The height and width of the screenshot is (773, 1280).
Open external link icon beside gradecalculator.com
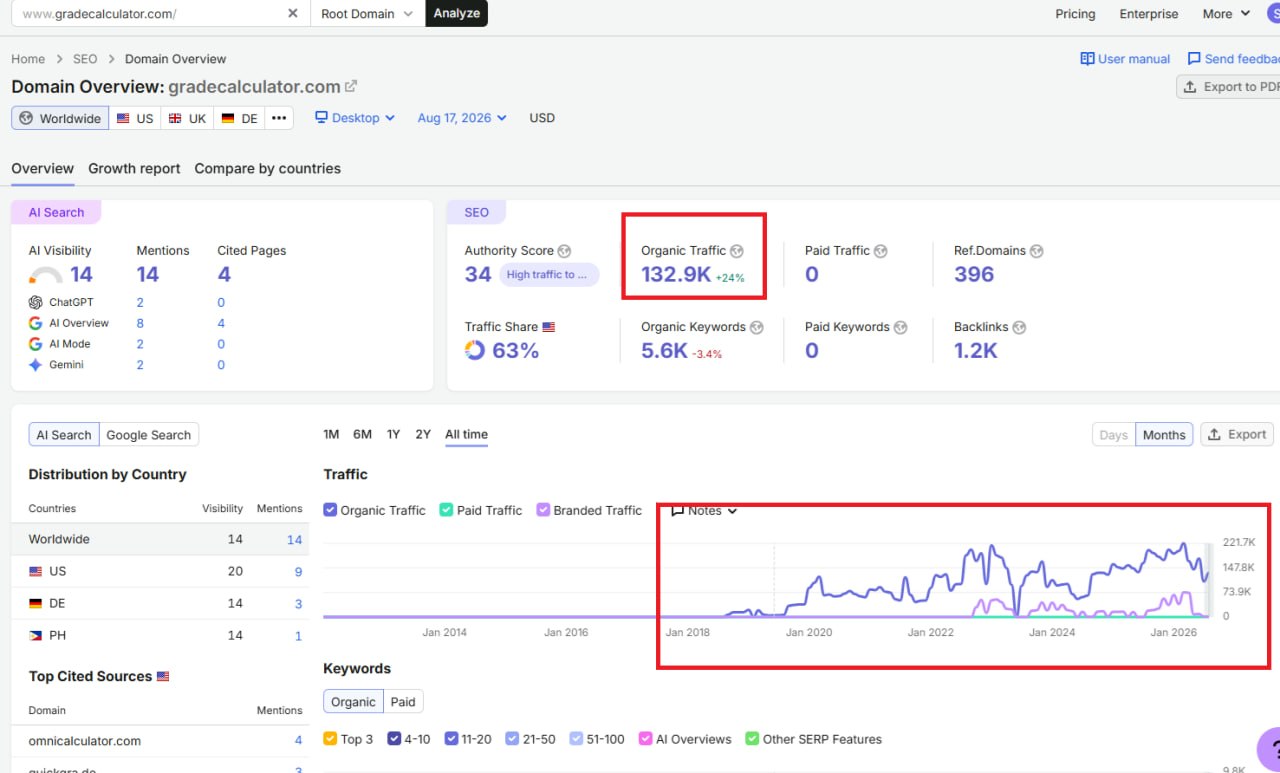point(351,87)
